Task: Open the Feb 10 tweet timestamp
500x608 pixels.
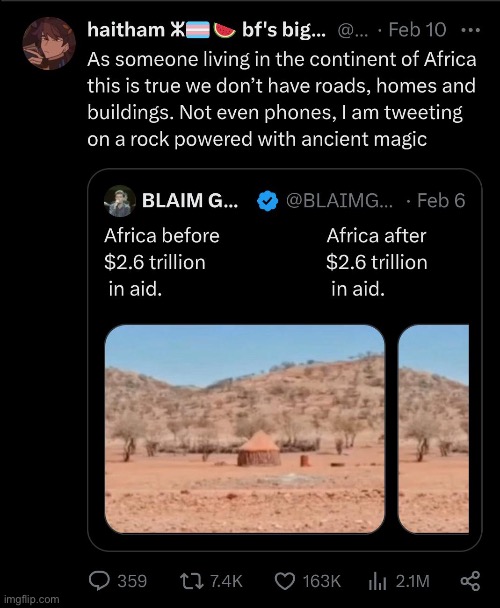Action: point(417,29)
